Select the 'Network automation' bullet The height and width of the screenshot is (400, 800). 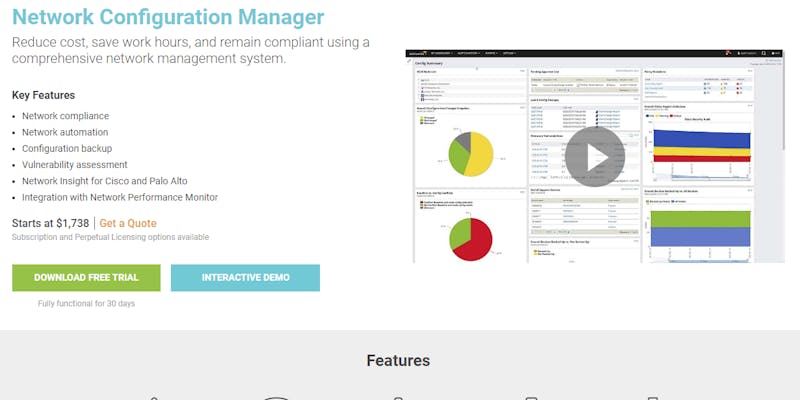[65, 132]
